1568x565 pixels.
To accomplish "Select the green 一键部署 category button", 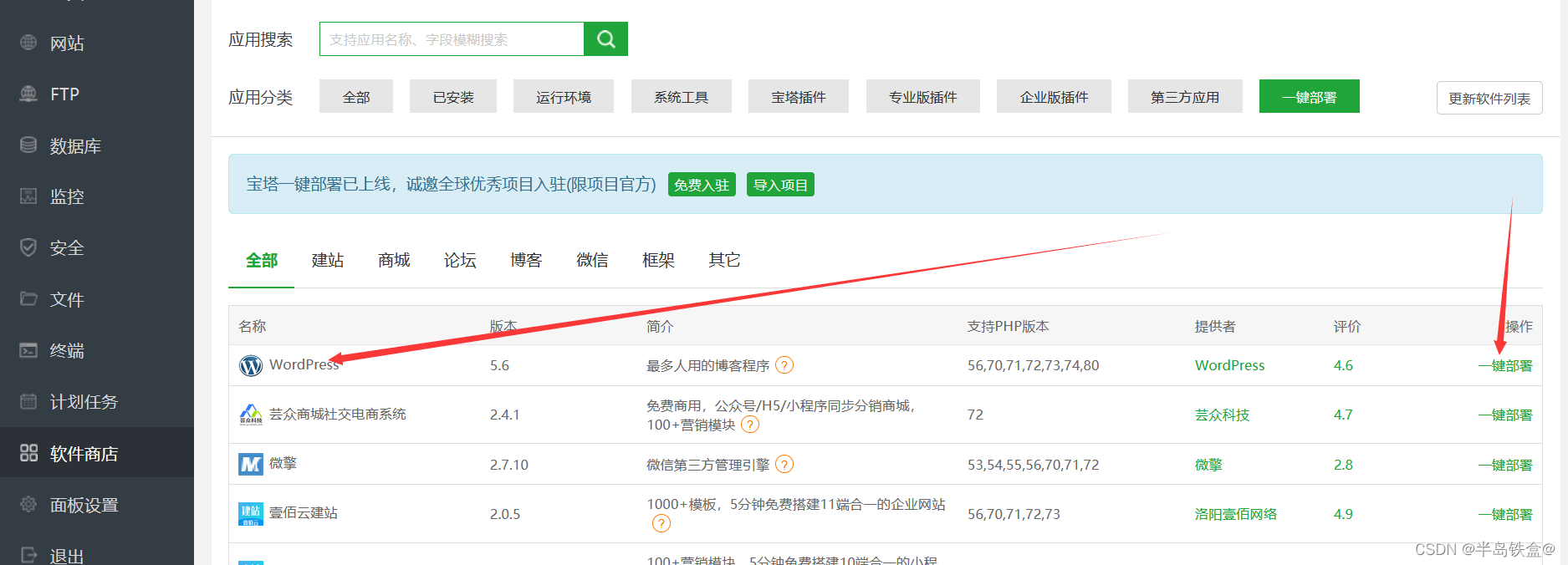I will coord(1310,97).
